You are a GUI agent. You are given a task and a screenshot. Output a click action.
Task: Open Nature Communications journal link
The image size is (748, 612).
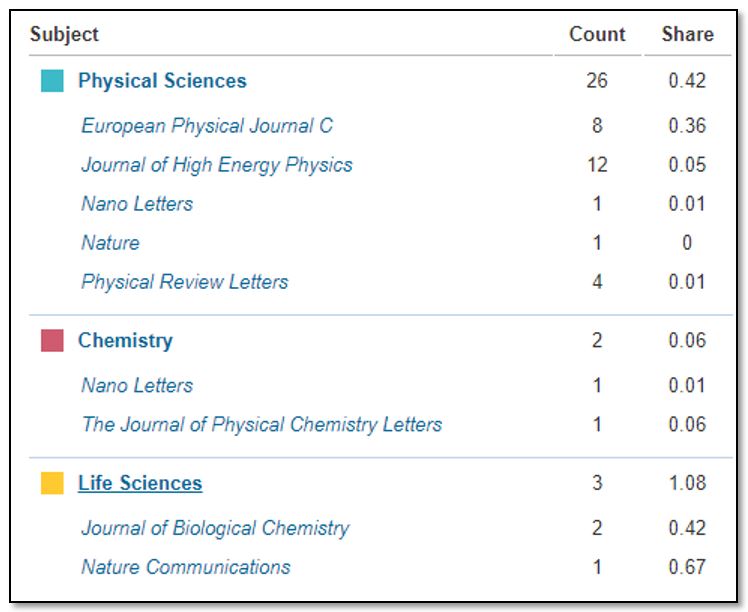pos(186,567)
